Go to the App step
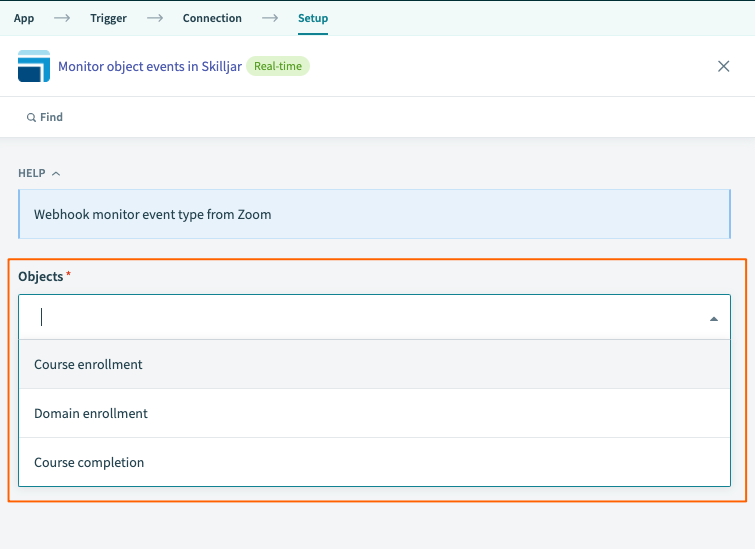 pyautogui.click(x=24, y=18)
